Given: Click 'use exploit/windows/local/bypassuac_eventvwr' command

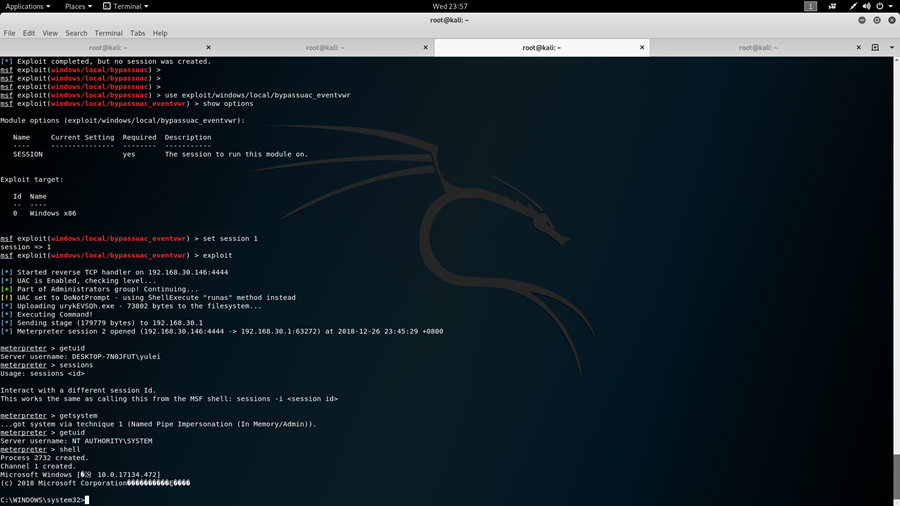Looking at the screenshot, I should click(x=257, y=95).
